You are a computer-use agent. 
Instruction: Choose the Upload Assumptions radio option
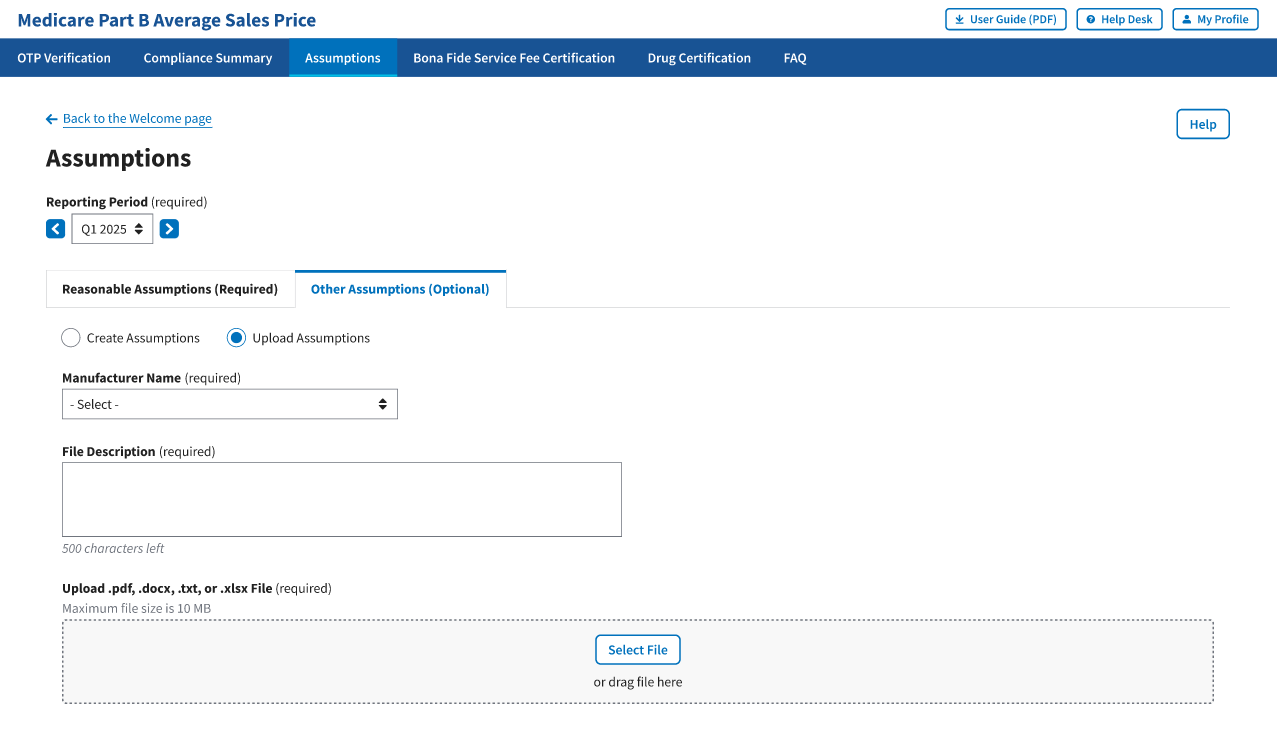pos(236,338)
